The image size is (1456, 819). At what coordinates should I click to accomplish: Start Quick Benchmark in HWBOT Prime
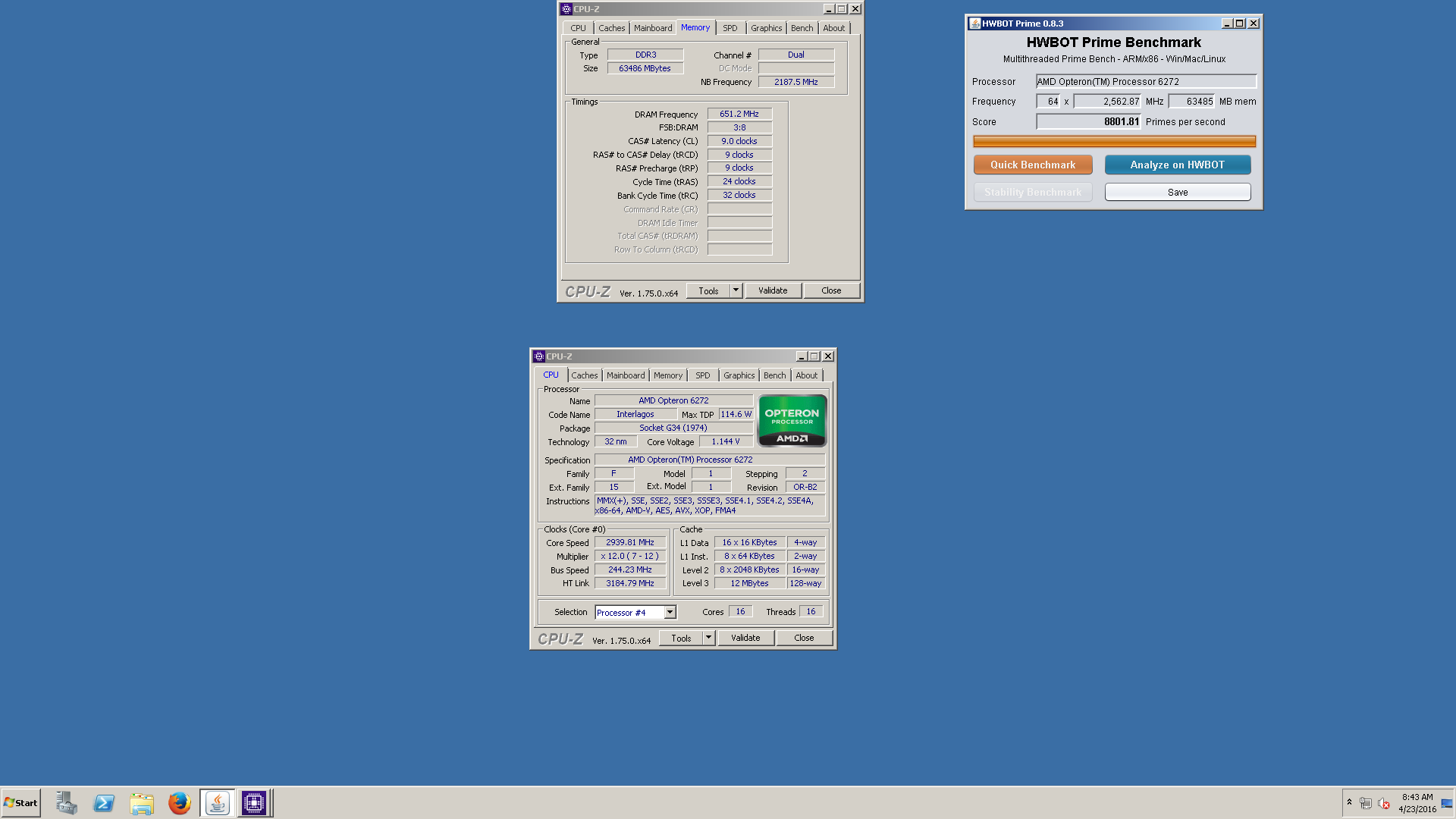(1033, 165)
